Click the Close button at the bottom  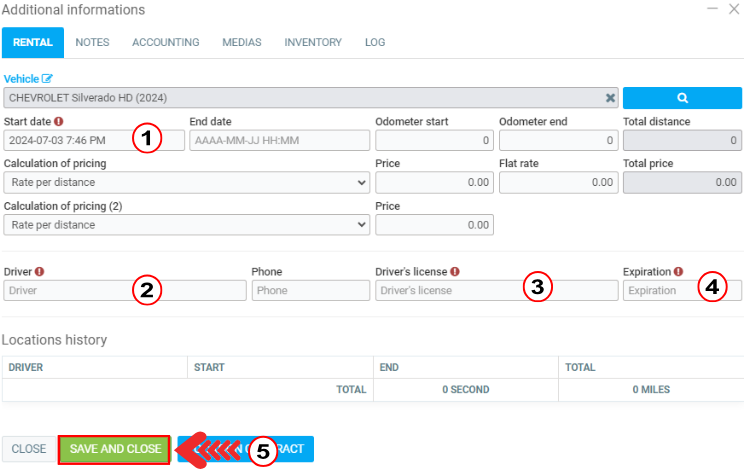click(x=28, y=449)
